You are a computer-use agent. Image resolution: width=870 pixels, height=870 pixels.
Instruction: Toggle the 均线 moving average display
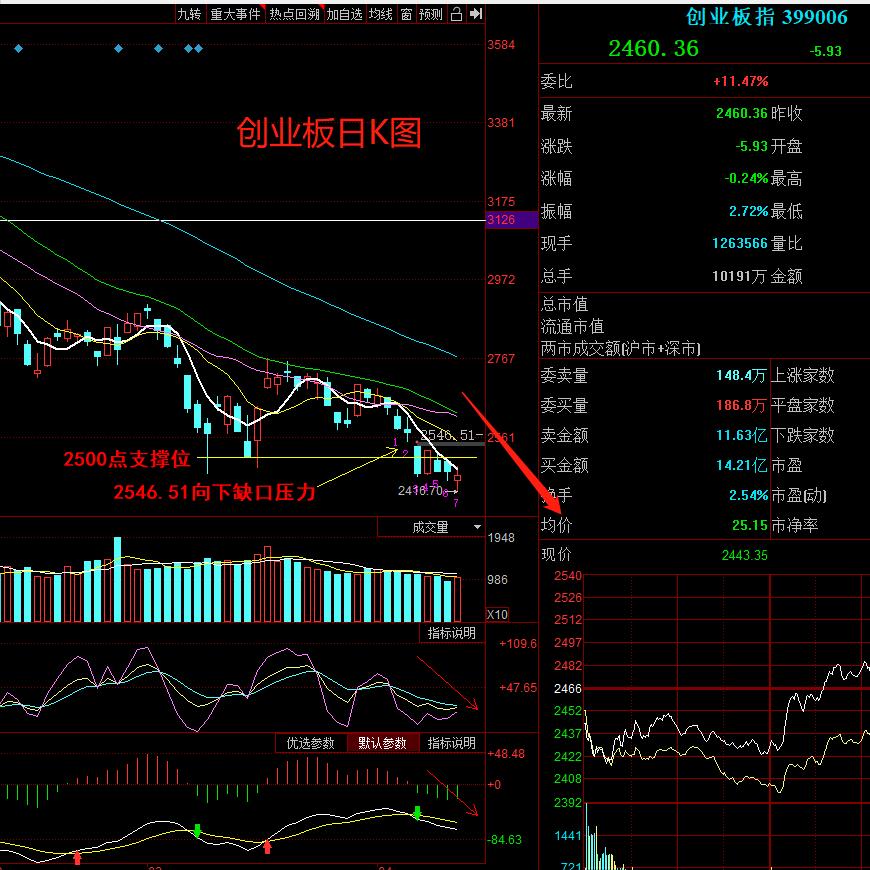click(381, 14)
